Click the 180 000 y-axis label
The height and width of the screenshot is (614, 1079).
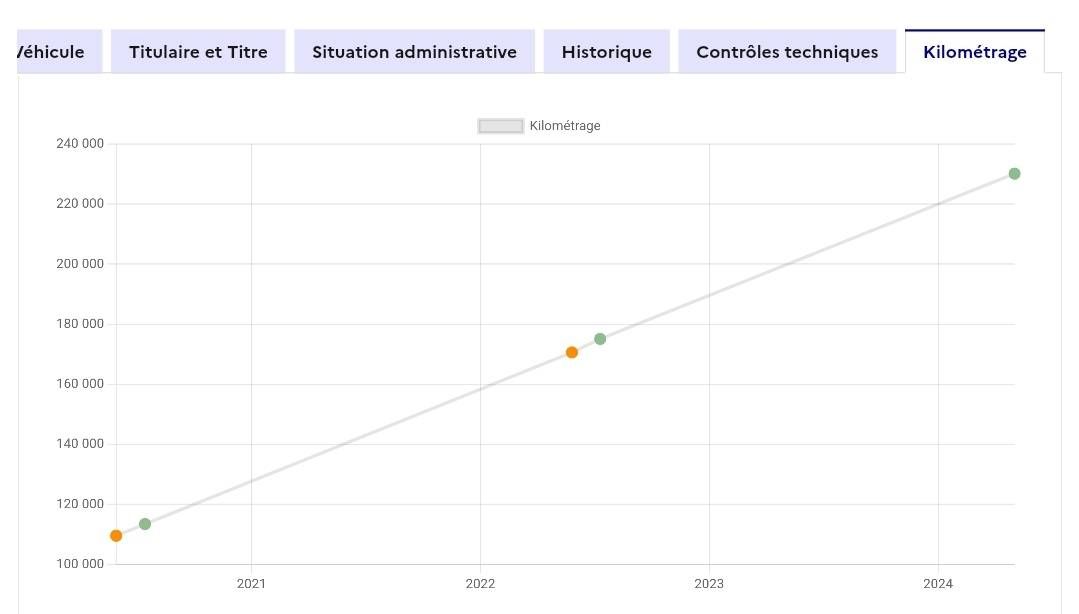click(80, 324)
